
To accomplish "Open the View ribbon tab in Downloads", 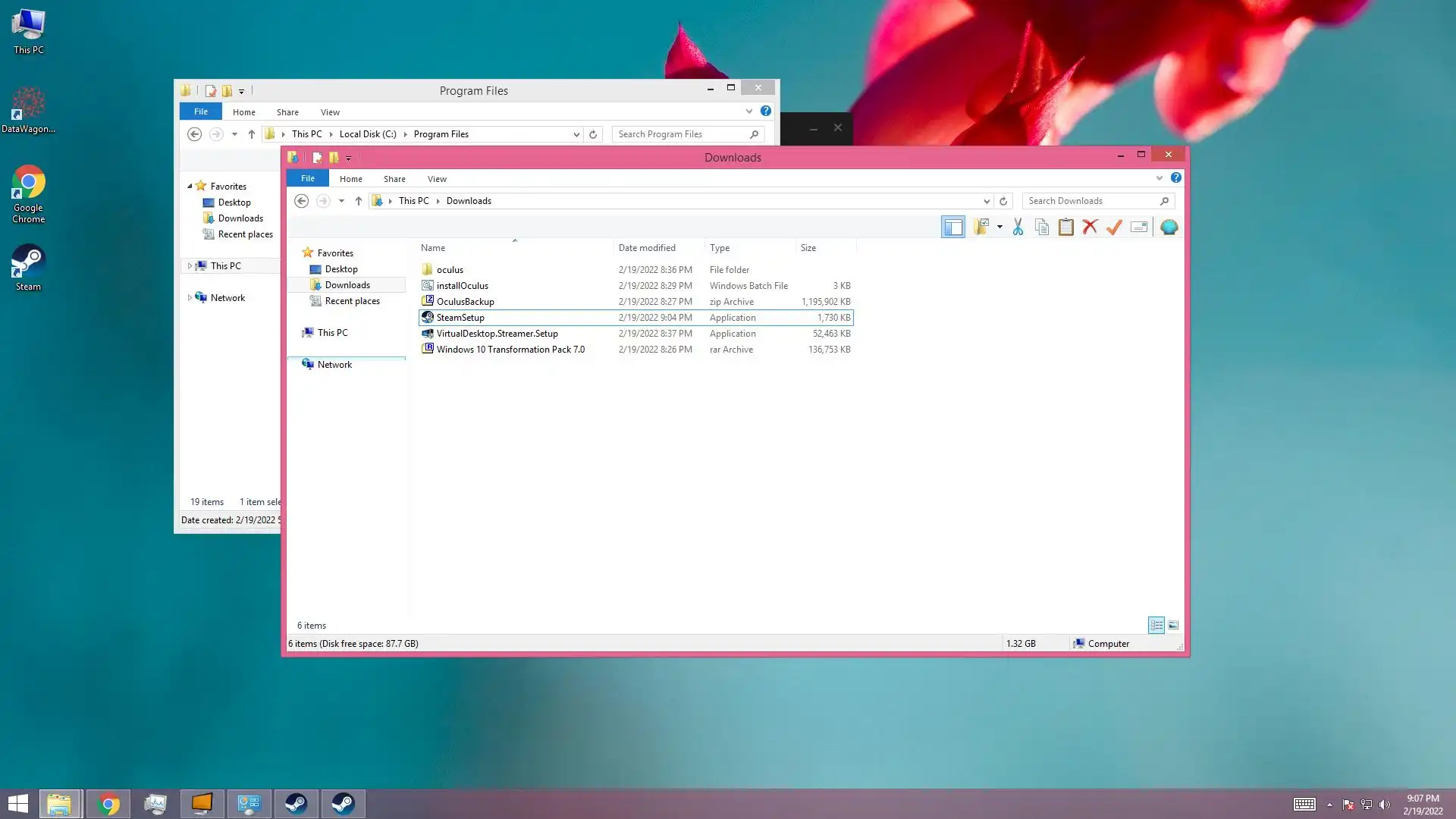I will tap(437, 179).
